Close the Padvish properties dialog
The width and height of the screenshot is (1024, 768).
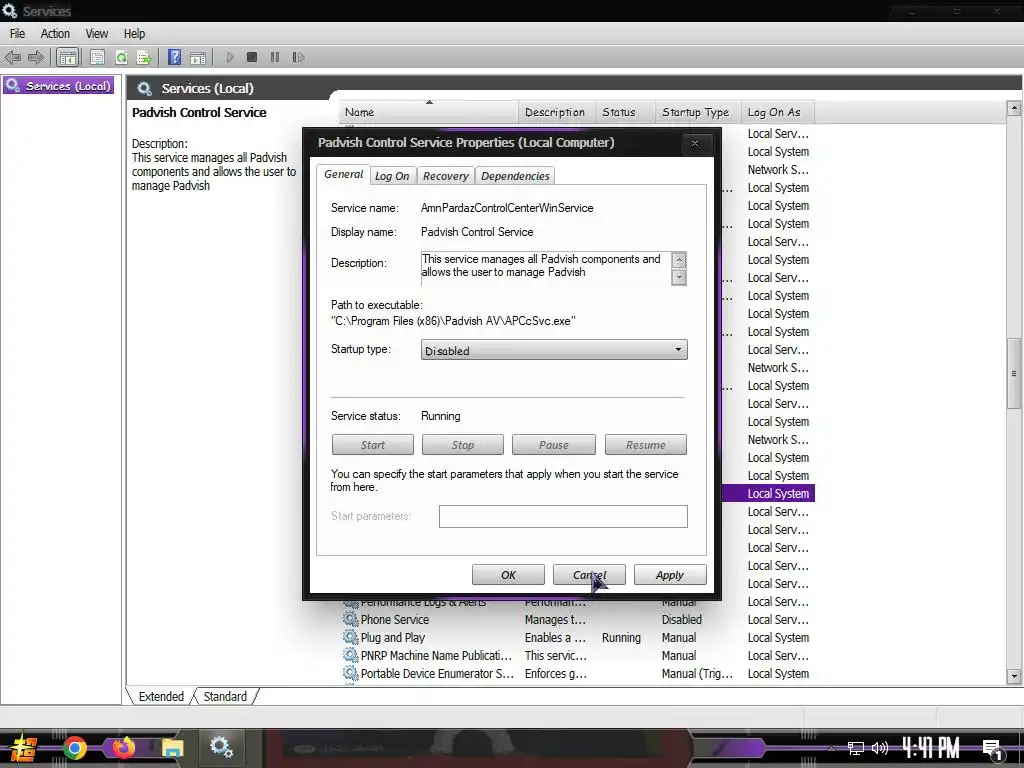pyautogui.click(x=695, y=143)
